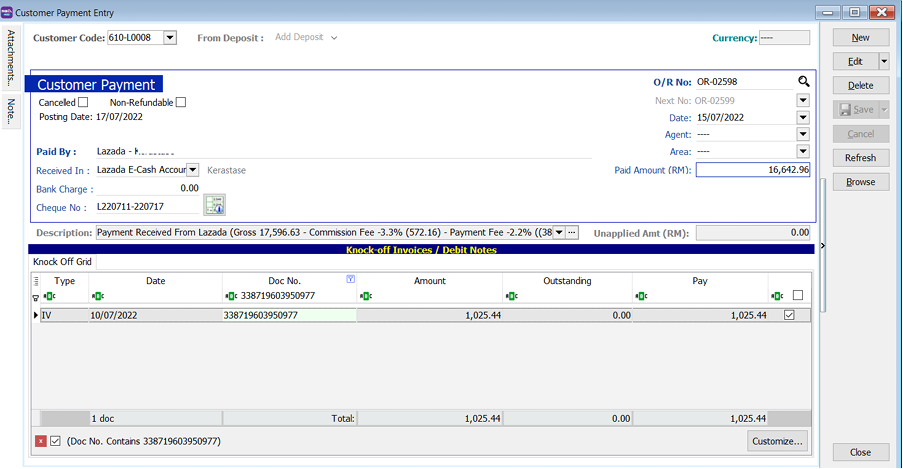
Task: Click the description ellipsis button
Action: [572, 232]
